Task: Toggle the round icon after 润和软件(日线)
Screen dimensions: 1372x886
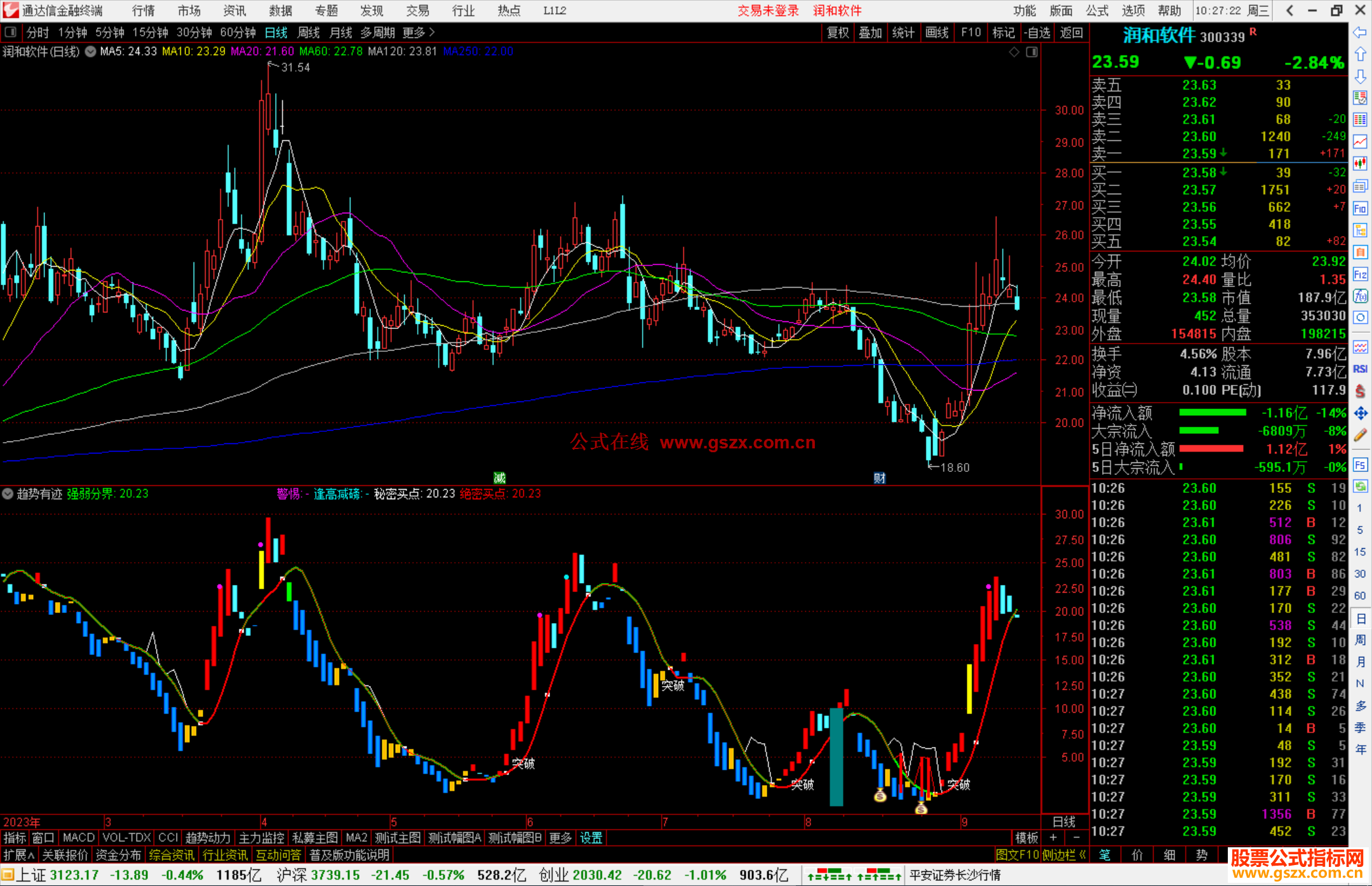Action: pyautogui.click(x=91, y=51)
